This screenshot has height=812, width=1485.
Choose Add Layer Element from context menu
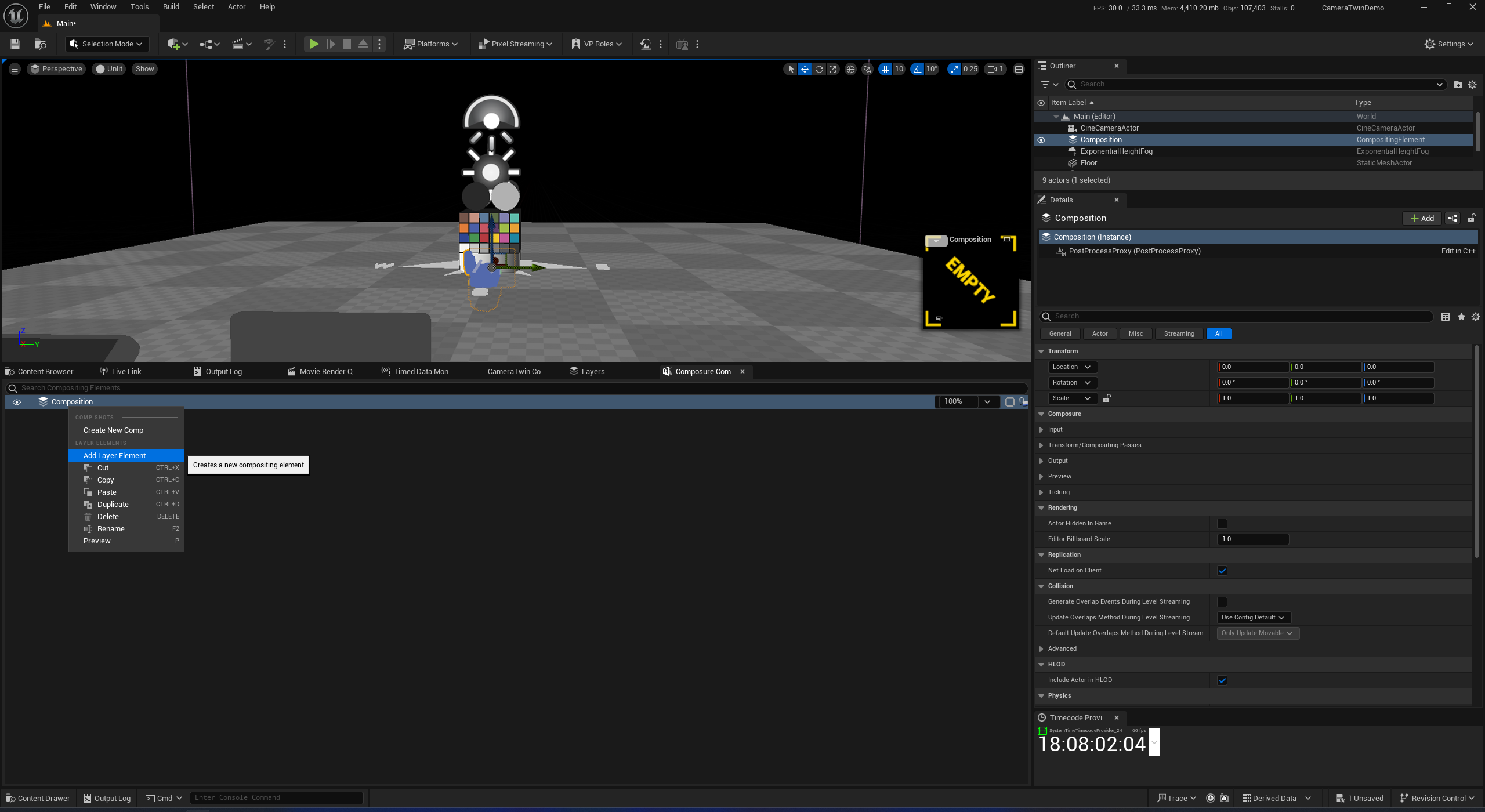tap(114, 456)
